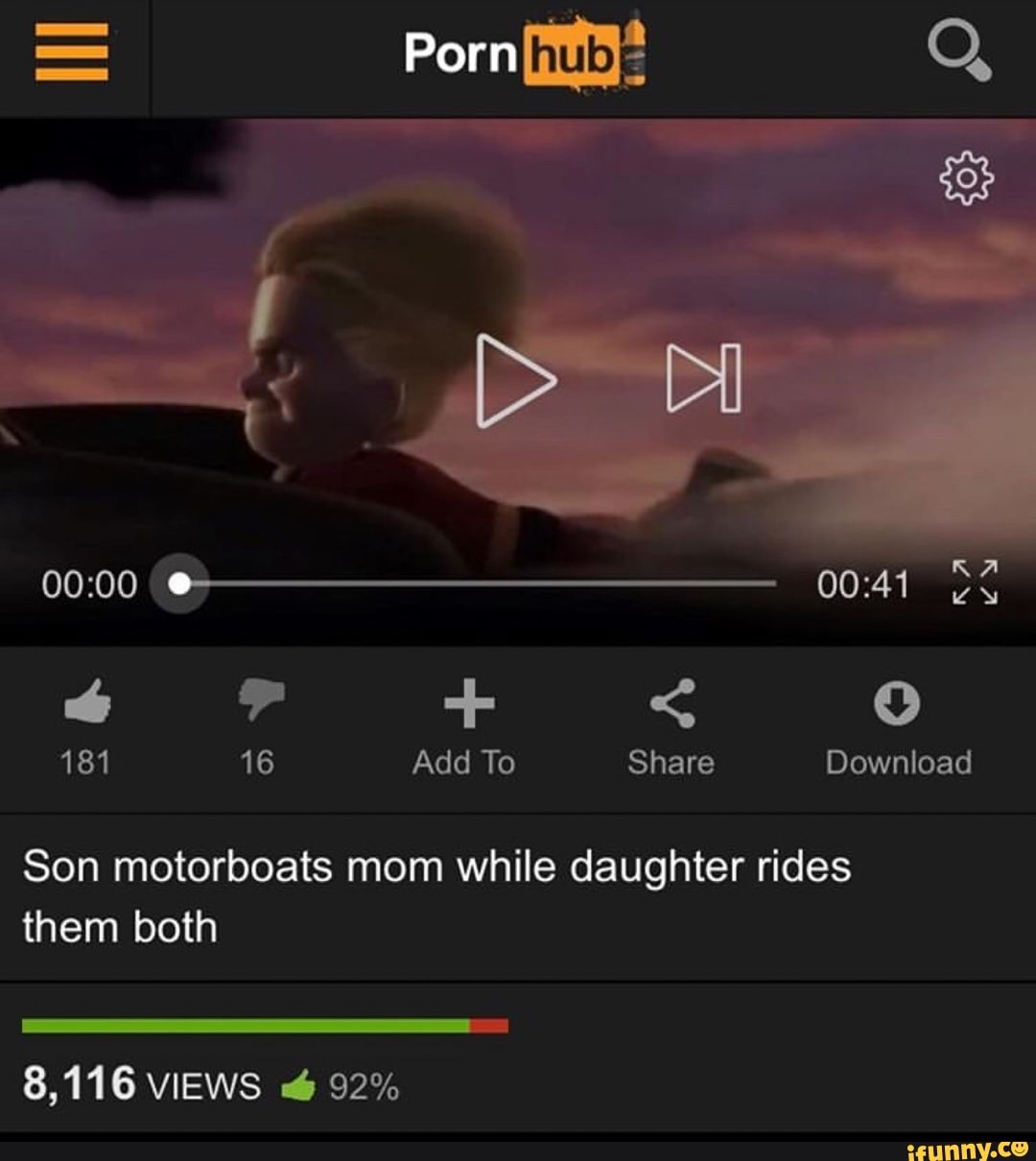This screenshot has width=1036, height=1161.
Task: Open the orange hamburger menu
Action: 71,53
